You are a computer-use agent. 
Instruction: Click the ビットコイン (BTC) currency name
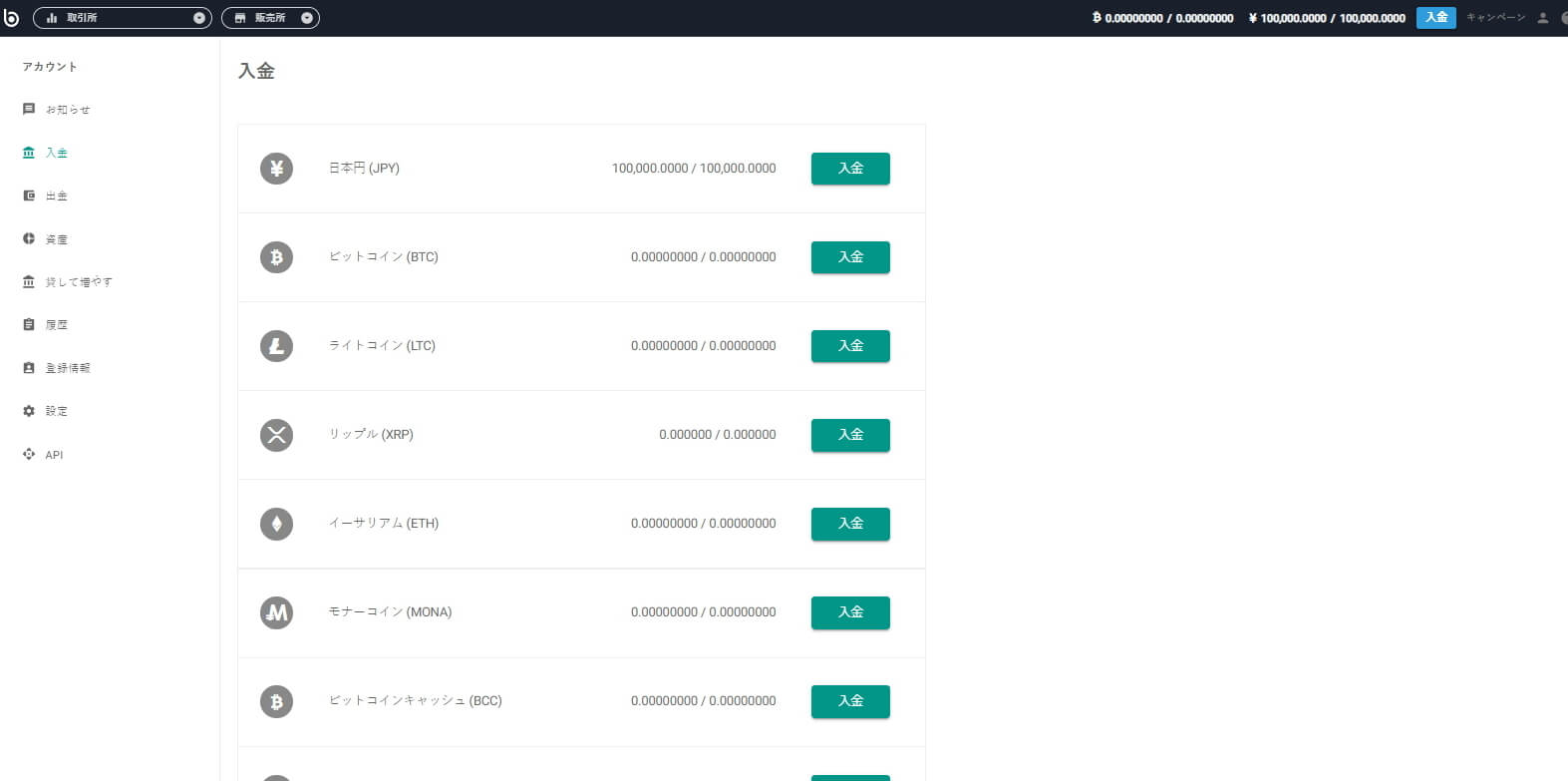coord(384,257)
